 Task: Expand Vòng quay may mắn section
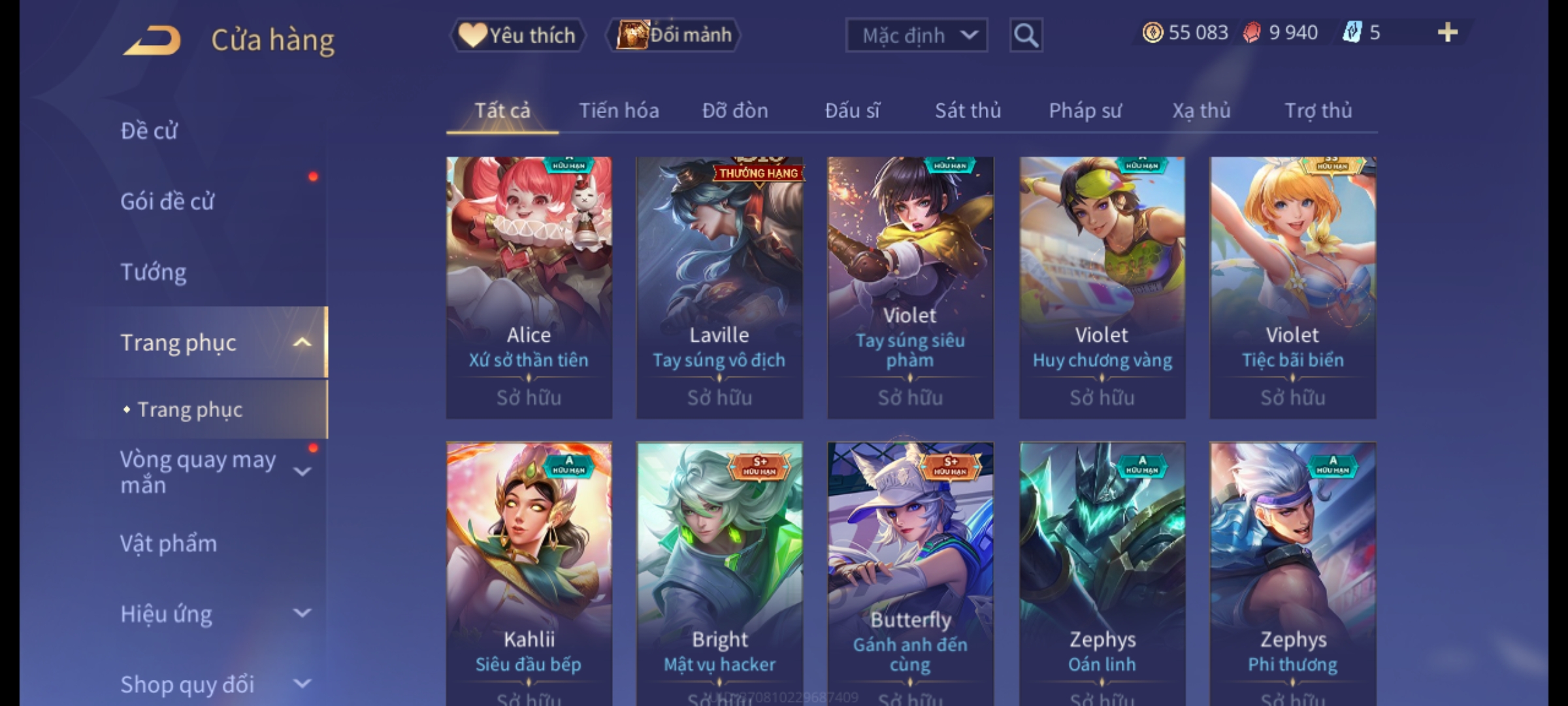tap(302, 472)
